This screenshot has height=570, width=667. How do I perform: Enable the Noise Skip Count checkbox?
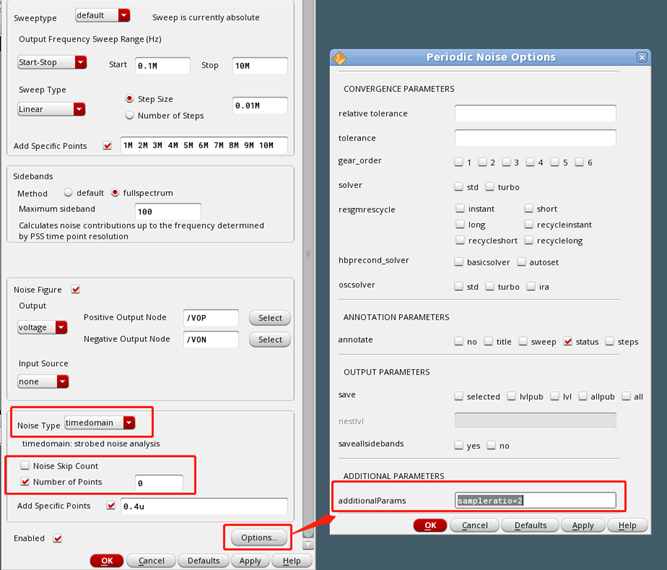pos(24,466)
